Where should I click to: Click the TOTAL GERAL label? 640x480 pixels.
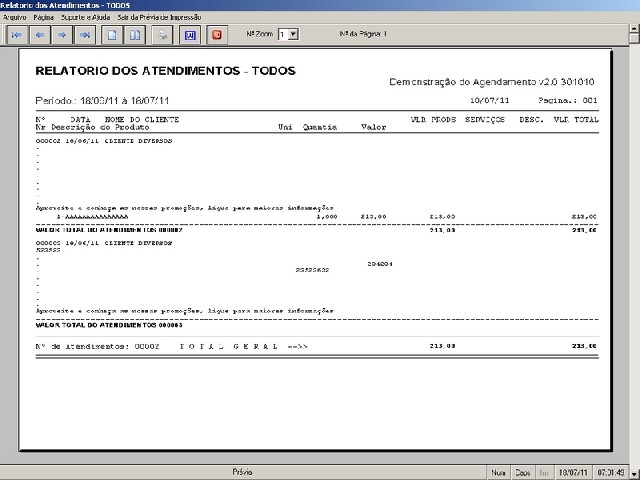(x=229, y=347)
